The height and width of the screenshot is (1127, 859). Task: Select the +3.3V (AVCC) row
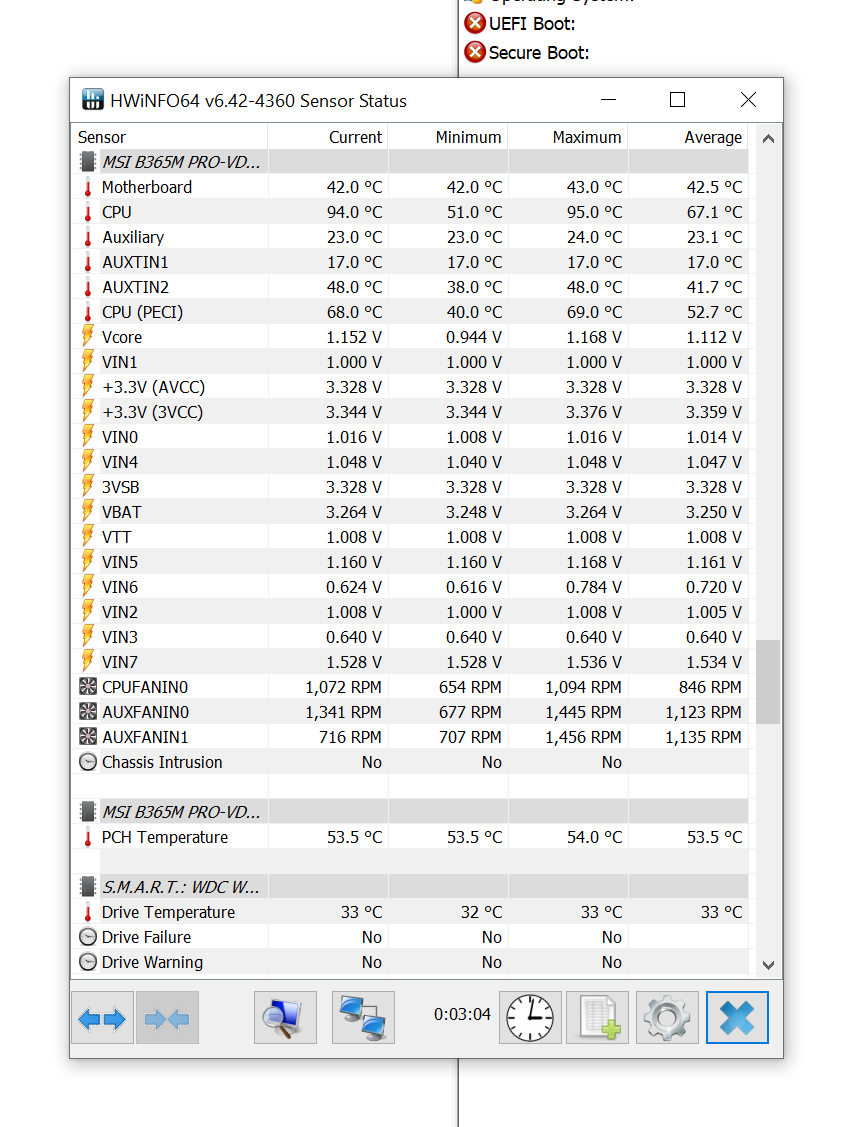click(x=409, y=387)
